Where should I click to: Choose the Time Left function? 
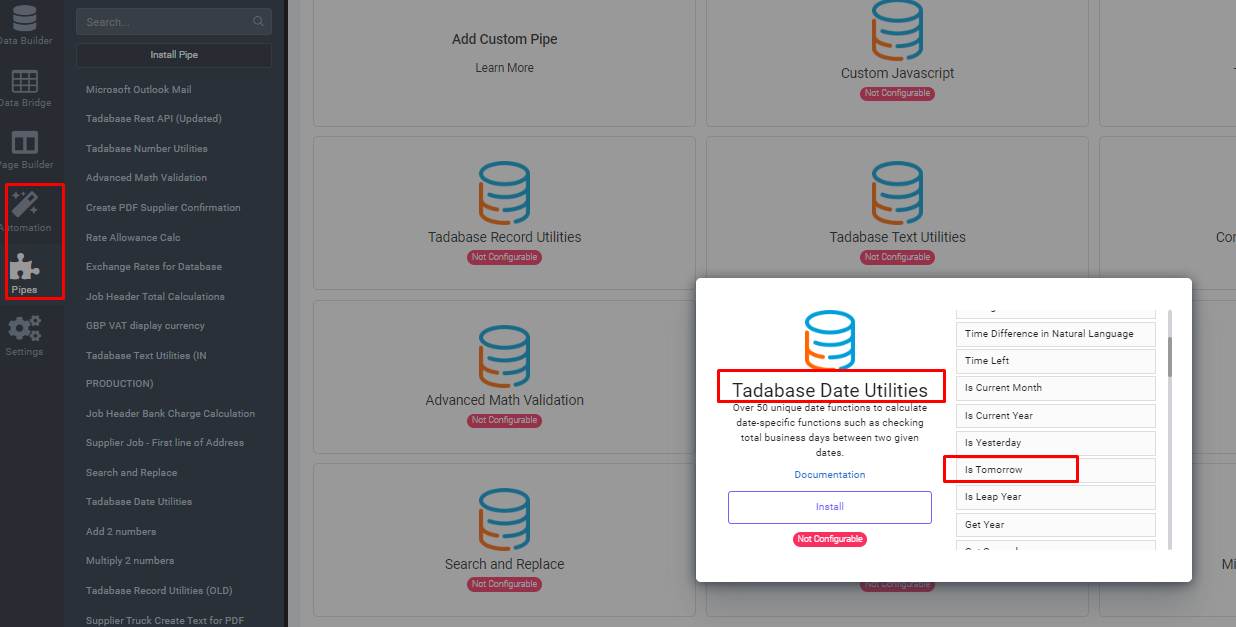[x=1056, y=361]
